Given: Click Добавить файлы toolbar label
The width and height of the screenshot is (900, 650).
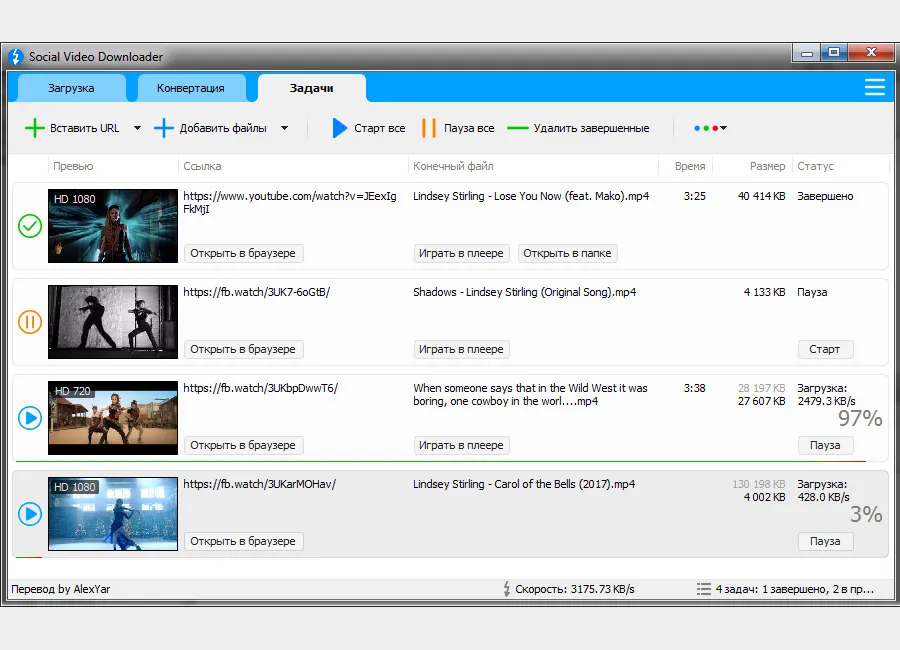Looking at the screenshot, I should click(223, 128).
